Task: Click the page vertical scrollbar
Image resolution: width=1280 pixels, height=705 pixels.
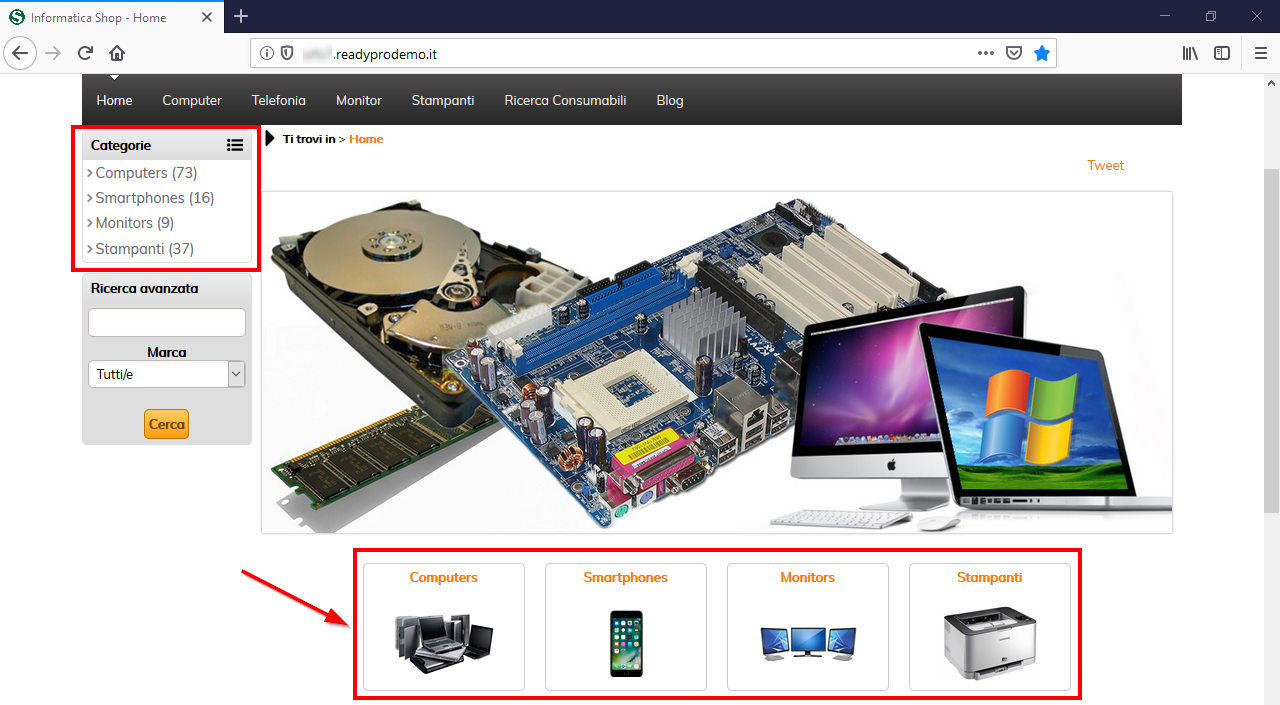Action: (x=1271, y=341)
